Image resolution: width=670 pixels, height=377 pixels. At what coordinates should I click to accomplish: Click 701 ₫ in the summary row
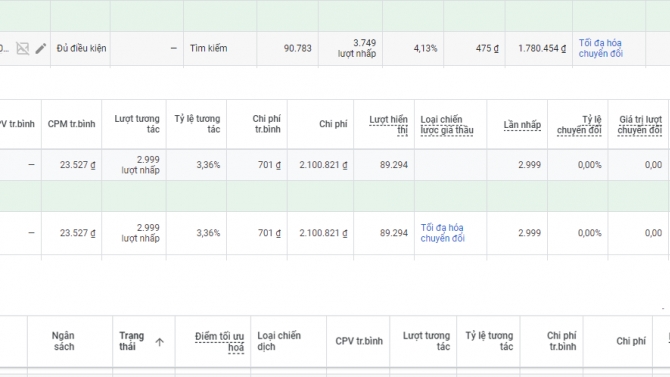269,165
